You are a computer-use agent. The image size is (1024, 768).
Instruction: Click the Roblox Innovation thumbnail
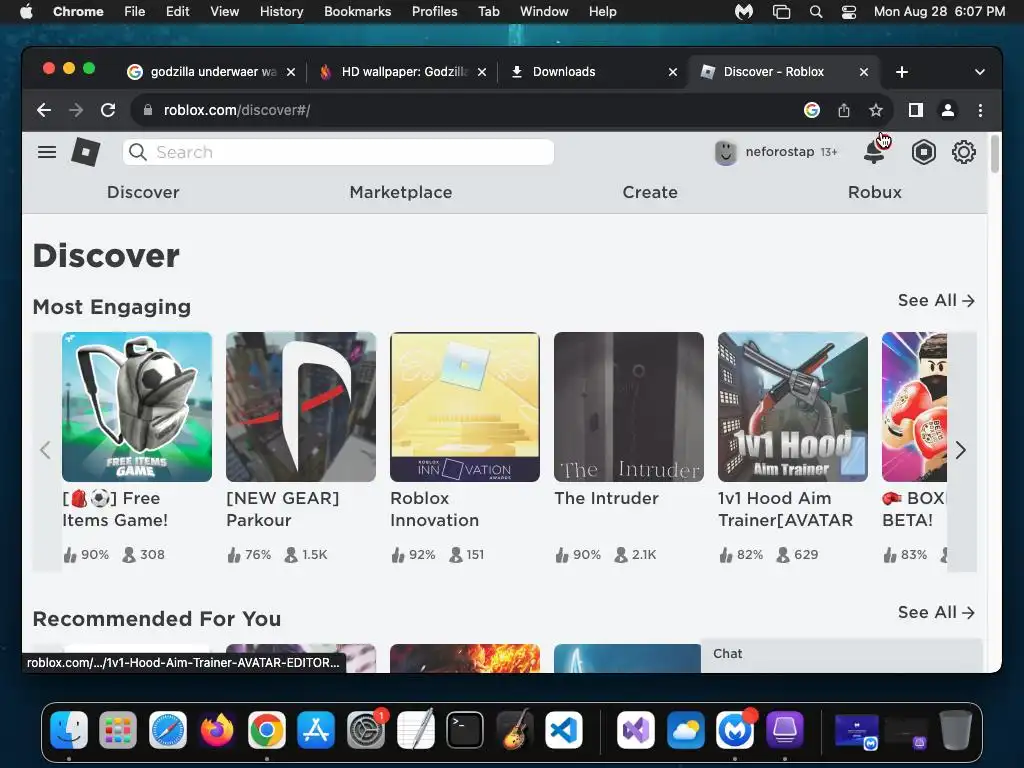point(465,407)
